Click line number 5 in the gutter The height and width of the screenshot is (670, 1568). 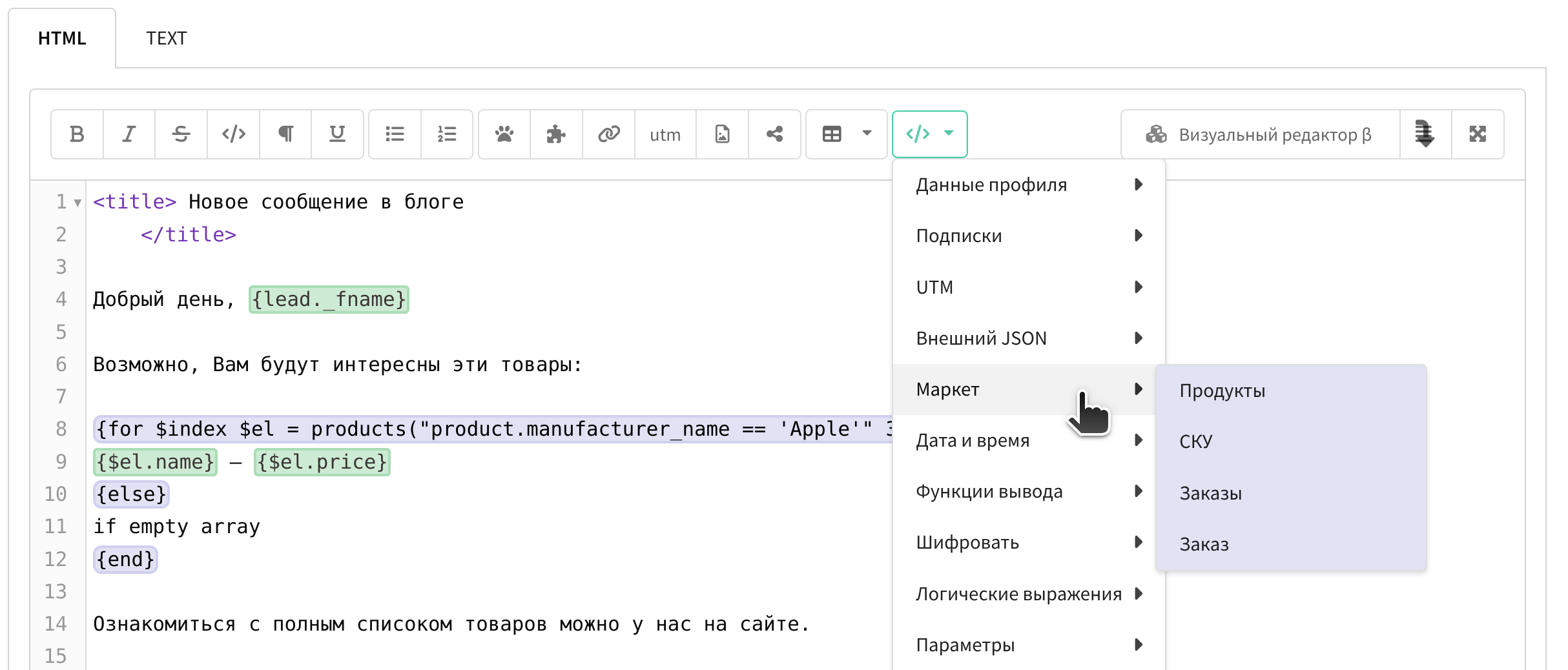[61, 332]
